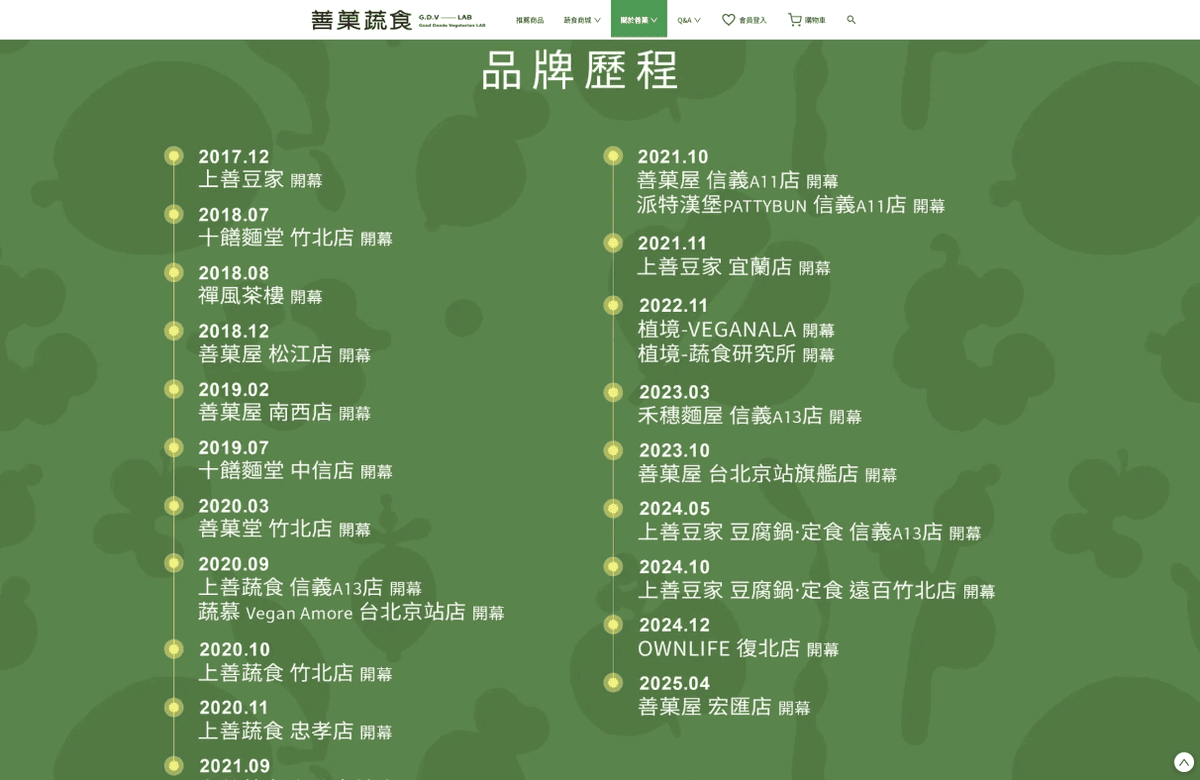Viewport: 1200px width, 780px height.
Task: Click the search magnifier icon
Action: click(x=851, y=19)
